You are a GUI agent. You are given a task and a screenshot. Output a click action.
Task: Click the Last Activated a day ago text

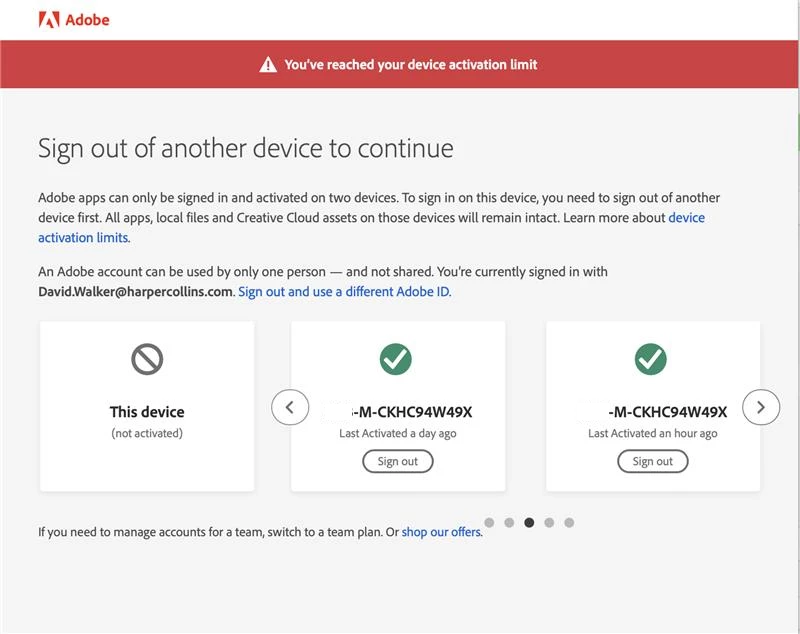(x=398, y=433)
